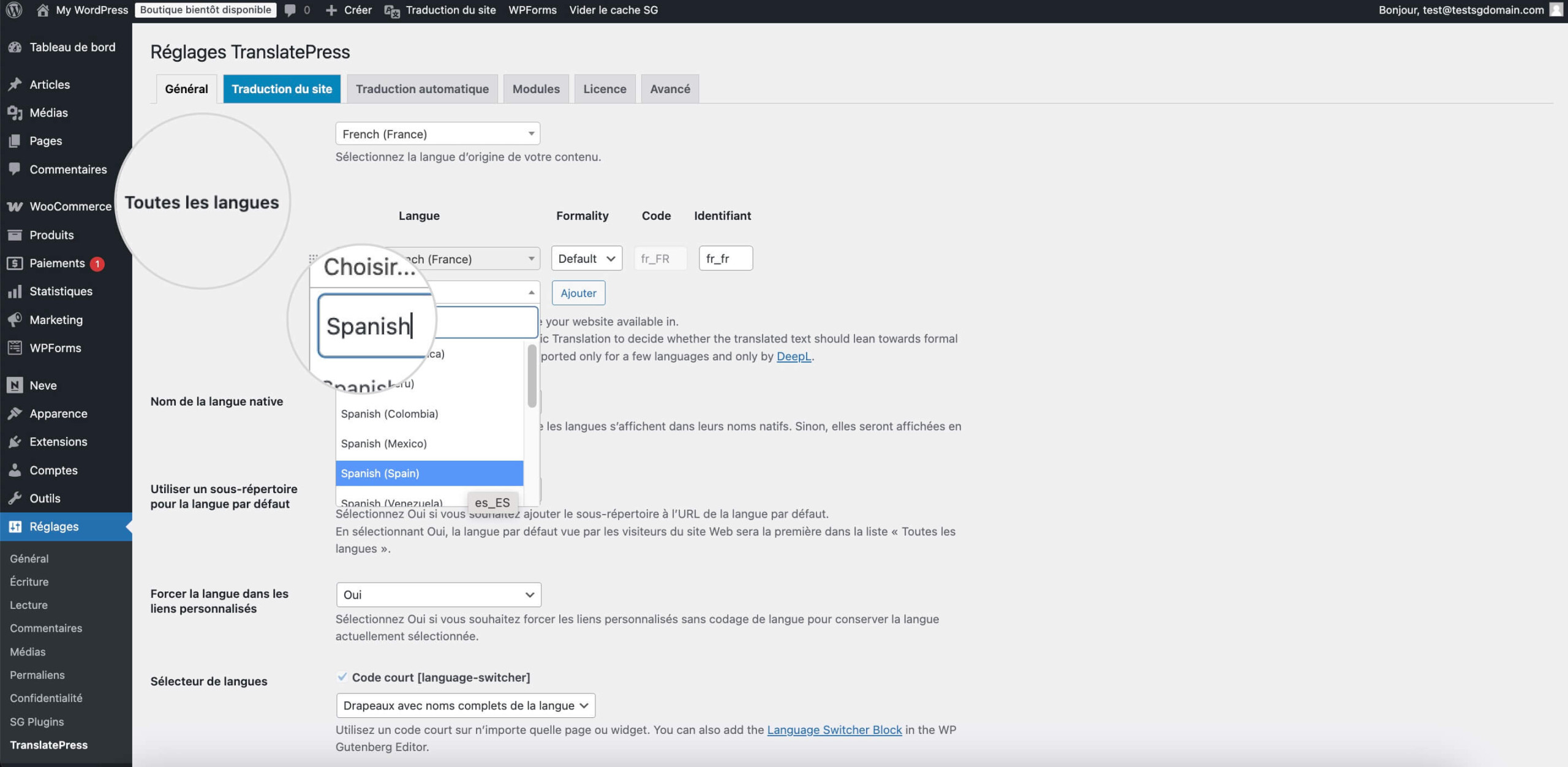Viewport: 1568px width, 767px height.
Task: Switch to the Général tab
Action: pos(186,89)
